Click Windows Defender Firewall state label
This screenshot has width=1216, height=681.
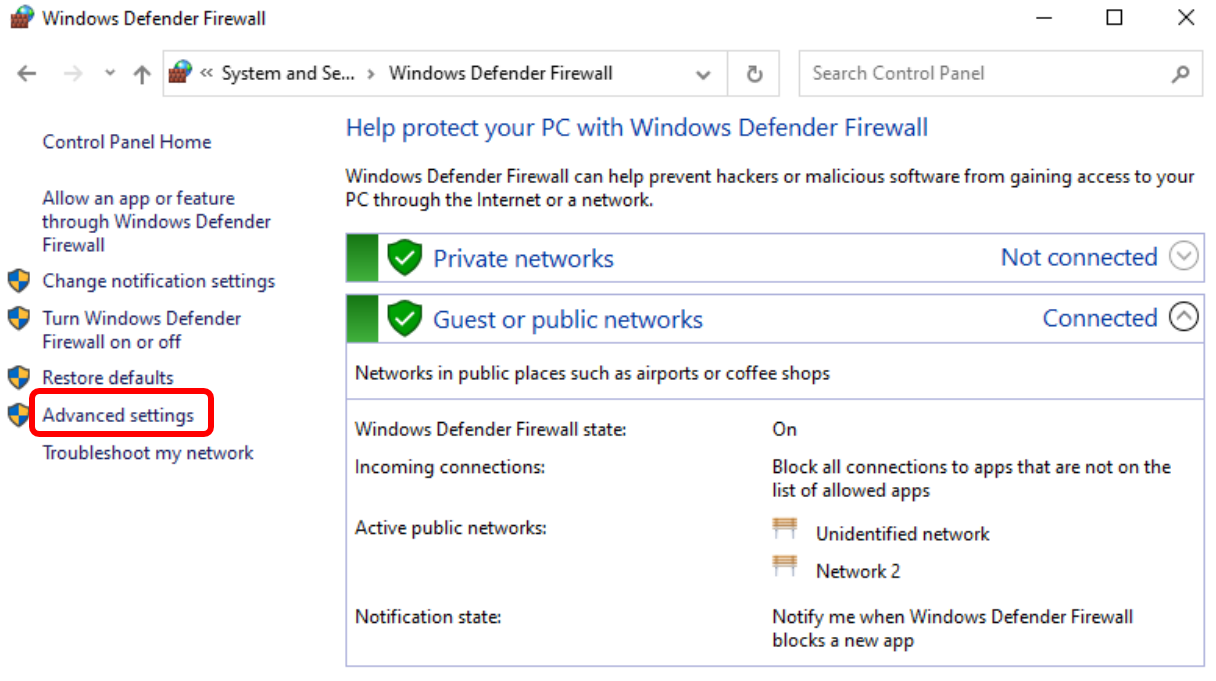(490, 429)
